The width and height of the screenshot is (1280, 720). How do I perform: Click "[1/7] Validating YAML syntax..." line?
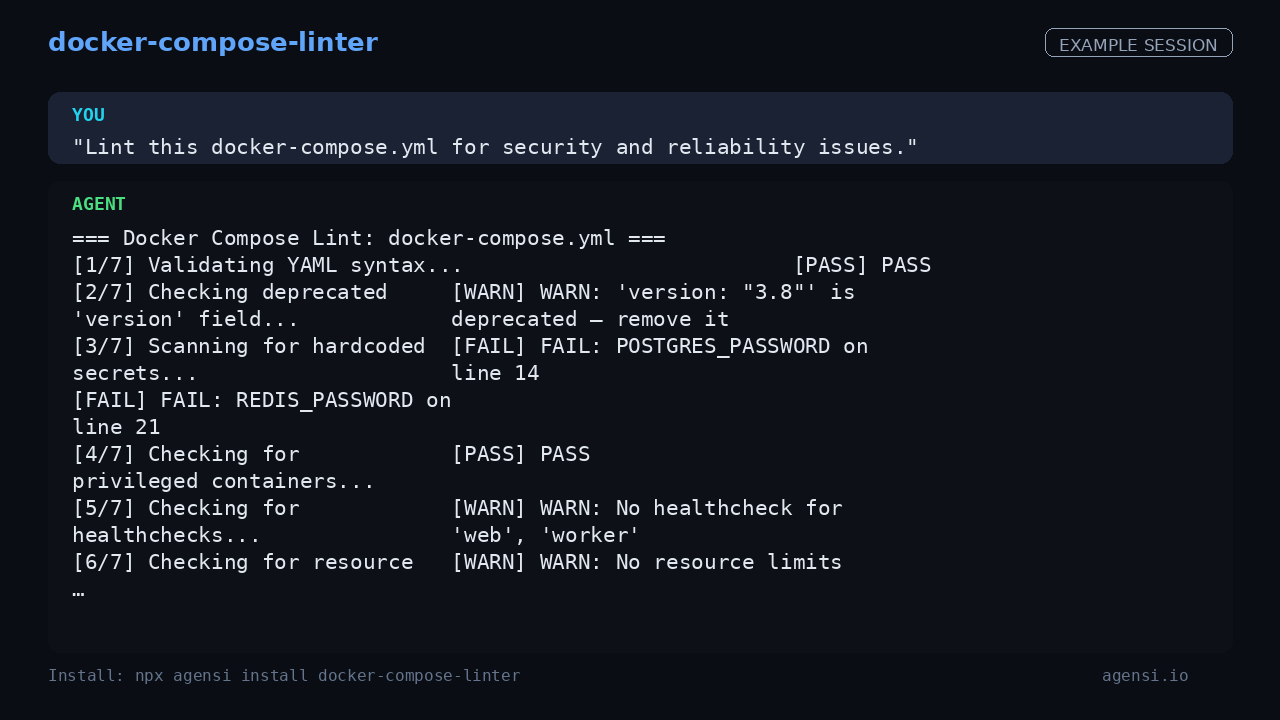267,265
